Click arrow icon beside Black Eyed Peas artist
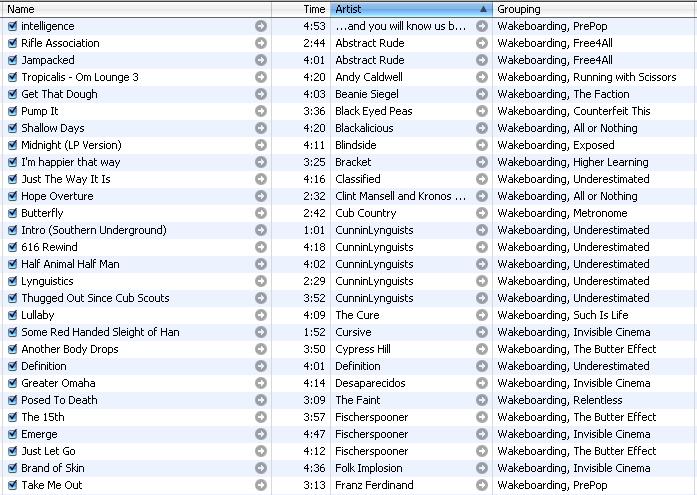Screen dimensions: 697x495 (x=482, y=111)
